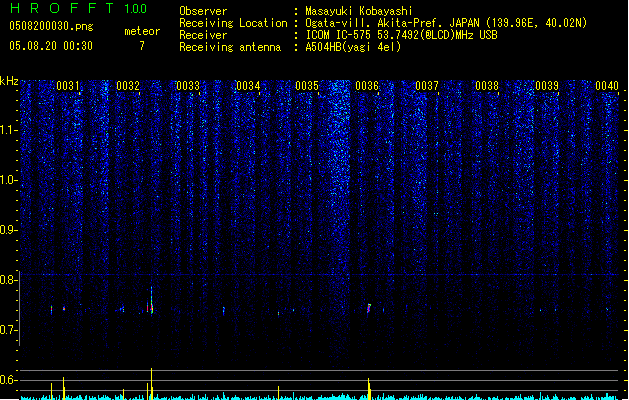The height and width of the screenshot is (400, 629).
Task: Click the 1.0 frequency axis label
Action: [8, 180]
